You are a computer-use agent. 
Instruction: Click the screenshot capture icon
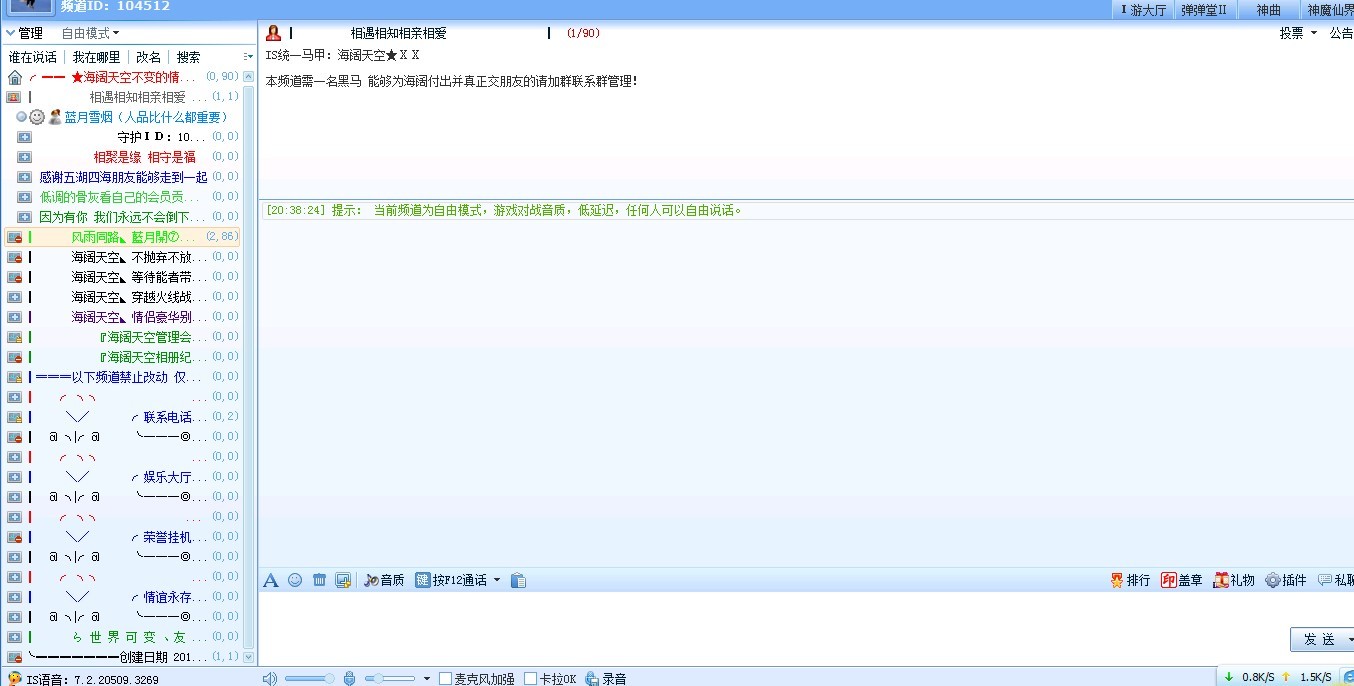pos(343,580)
